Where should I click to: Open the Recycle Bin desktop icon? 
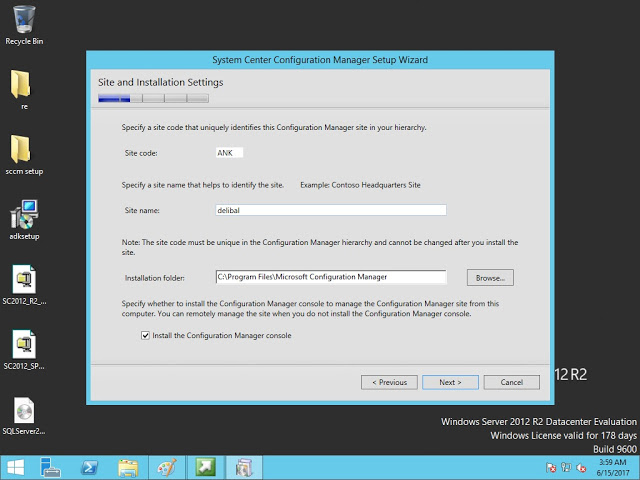(x=24, y=22)
